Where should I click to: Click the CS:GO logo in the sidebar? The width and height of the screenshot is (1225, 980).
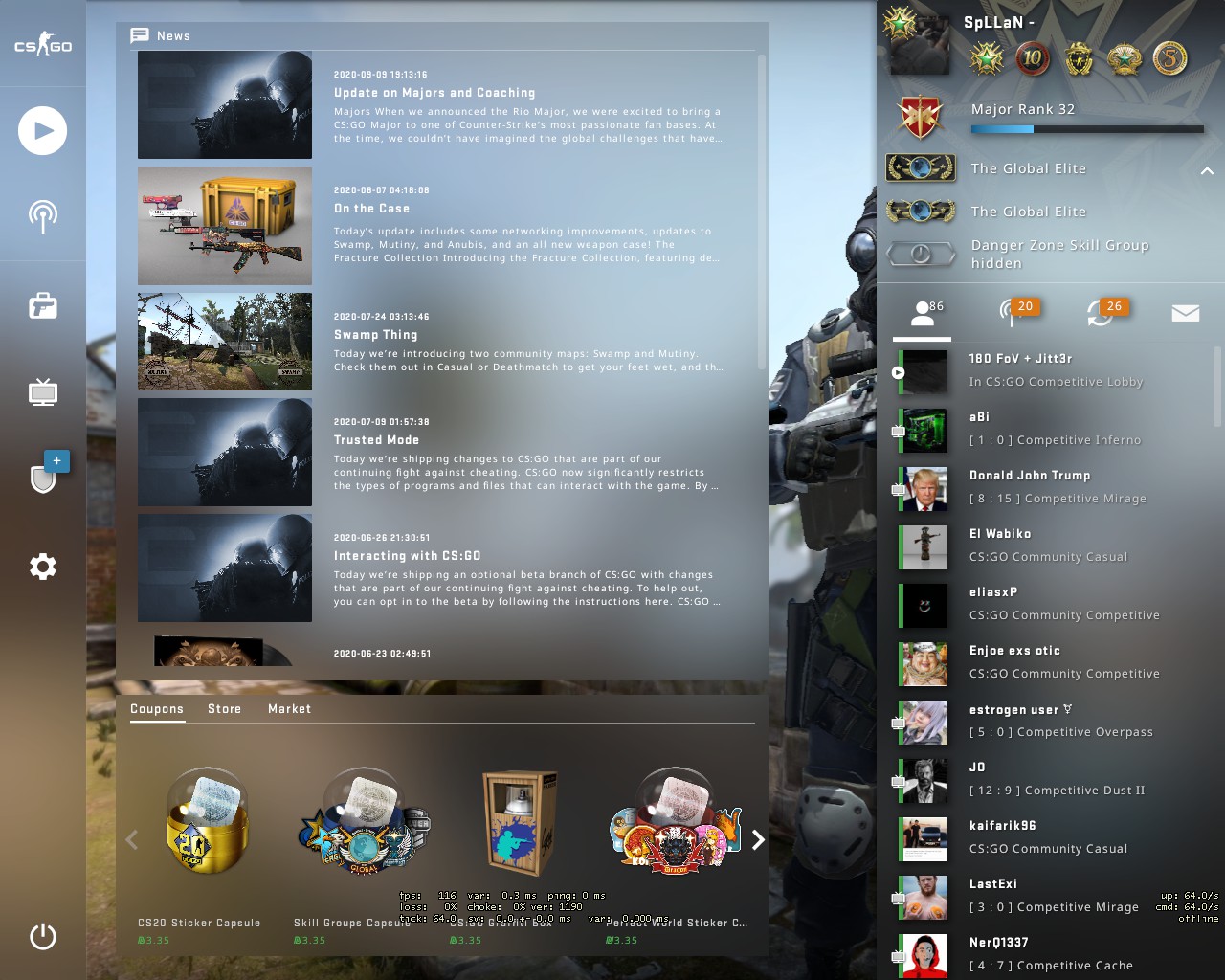pyautogui.click(x=43, y=44)
